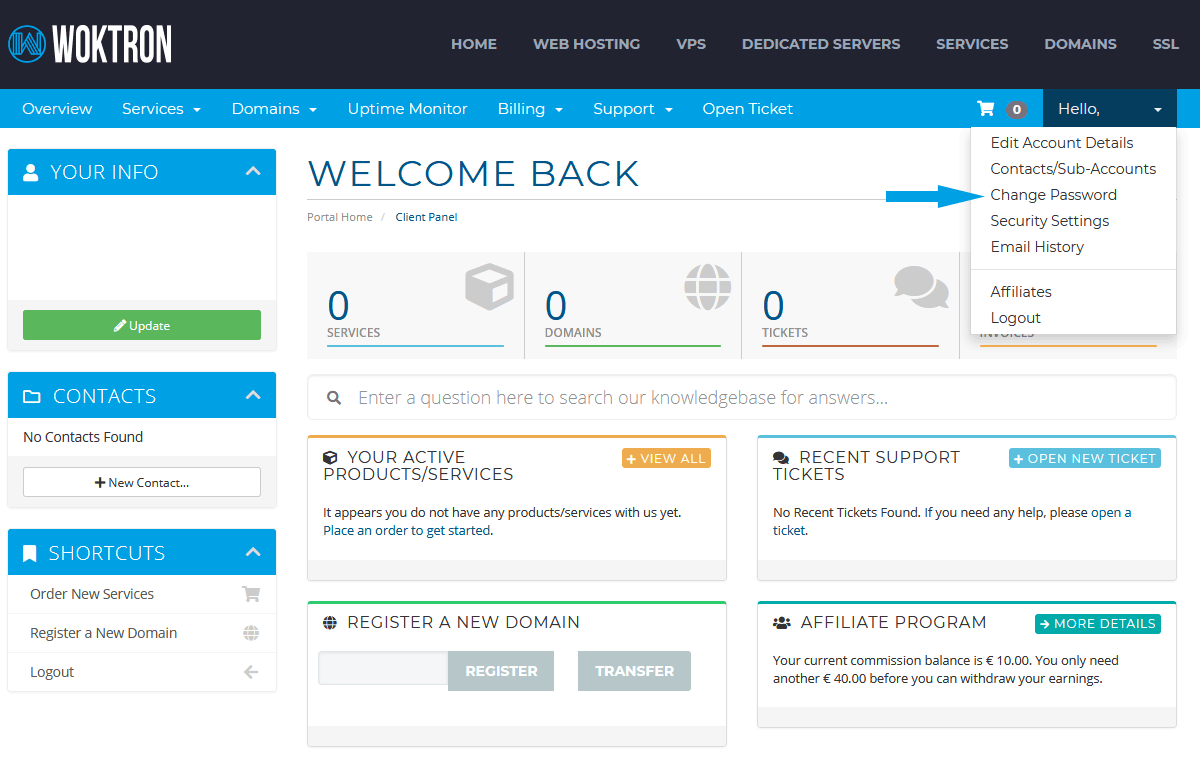Click the Open New Ticket button
Viewport: 1200px width, 762px height.
(x=1085, y=458)
